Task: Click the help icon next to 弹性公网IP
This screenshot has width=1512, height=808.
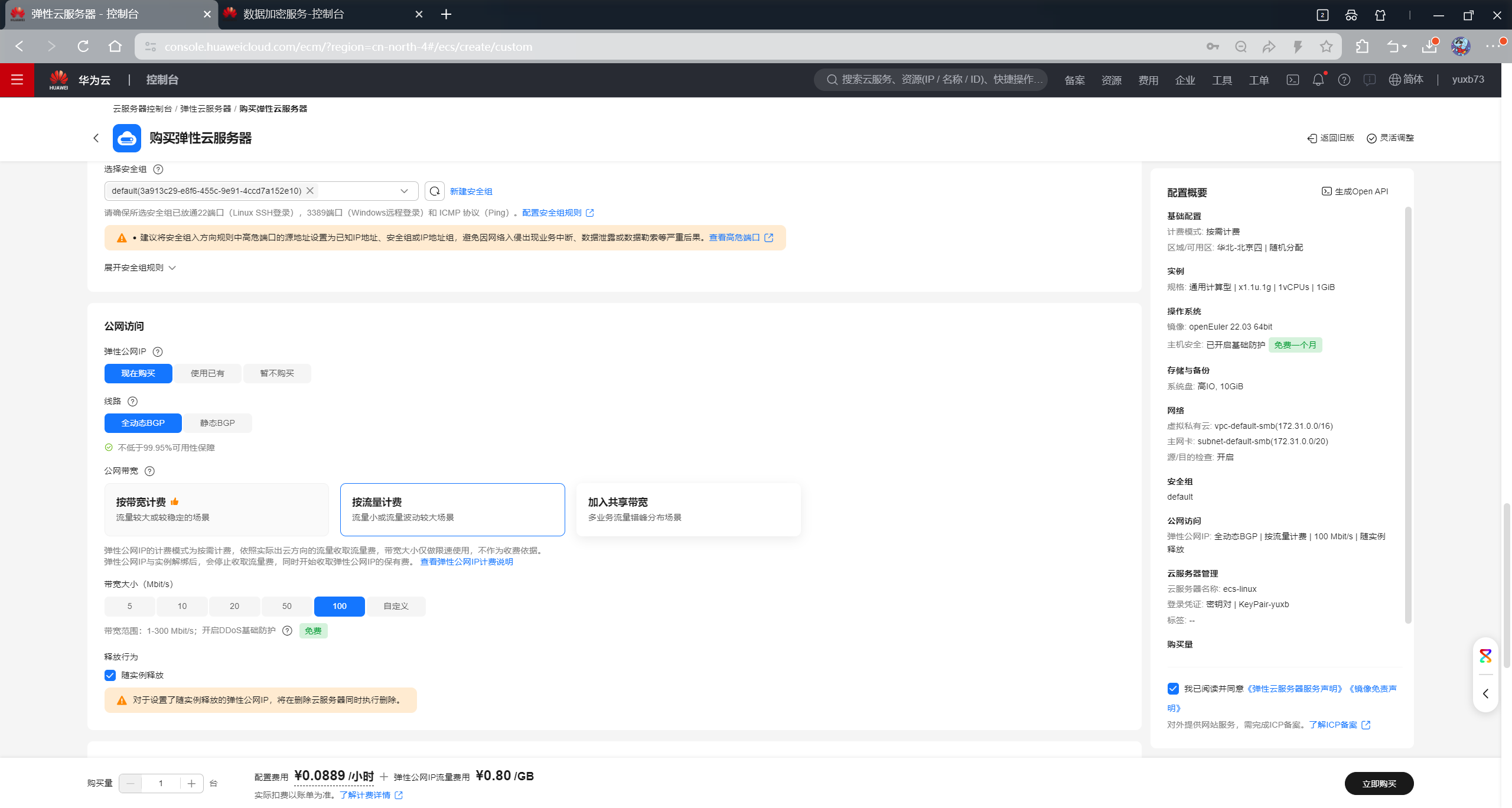Action: (x=158, y=351)
